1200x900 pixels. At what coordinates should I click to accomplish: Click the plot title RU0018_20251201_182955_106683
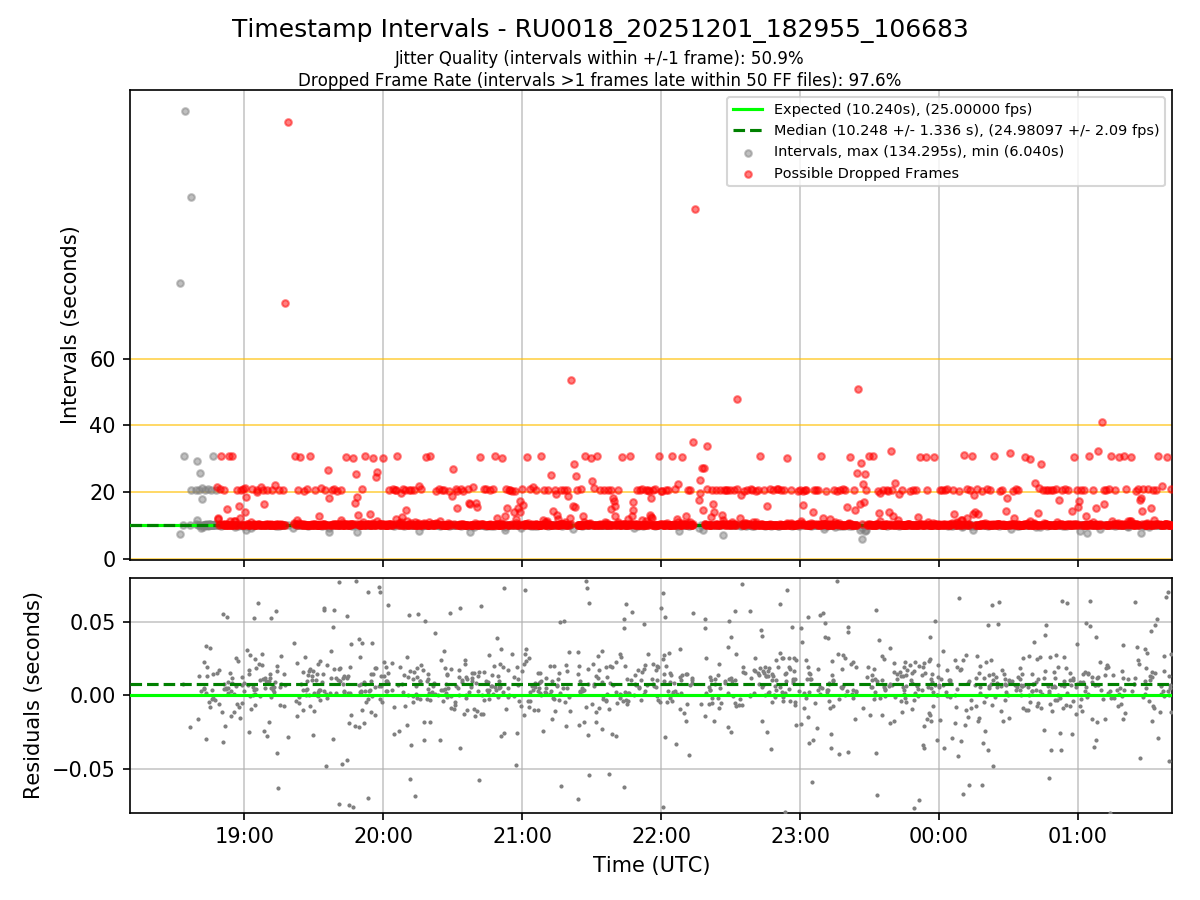tap(600, 29)
